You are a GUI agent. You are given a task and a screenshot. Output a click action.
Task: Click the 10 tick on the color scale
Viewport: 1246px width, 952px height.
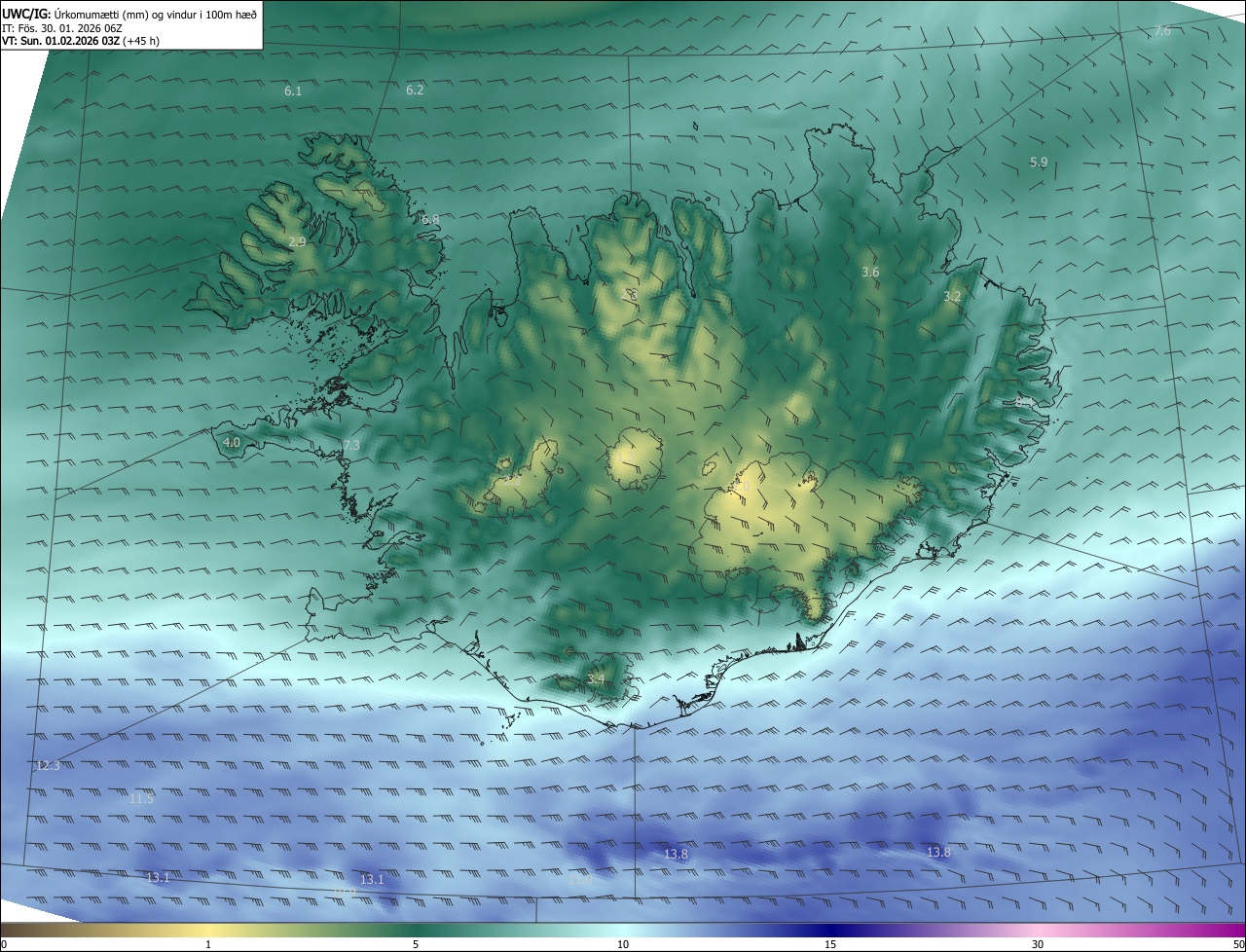tap(623, 944)
